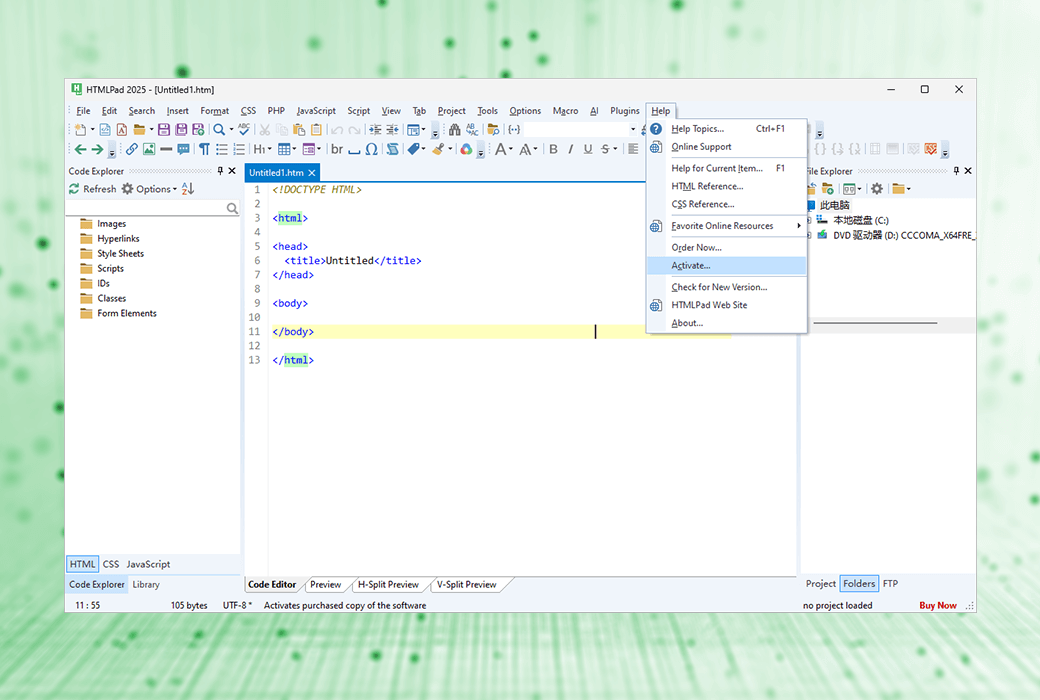Click the binoculars Find icon
This screenshot has width=1040, height=700.
pos(454,129)
